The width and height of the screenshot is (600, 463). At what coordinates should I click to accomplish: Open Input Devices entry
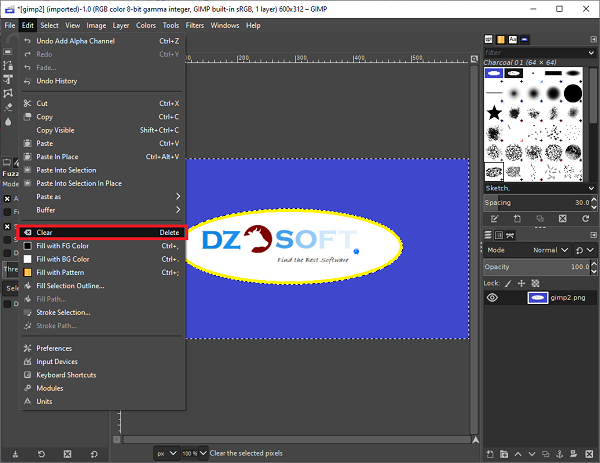coord(102,362)
